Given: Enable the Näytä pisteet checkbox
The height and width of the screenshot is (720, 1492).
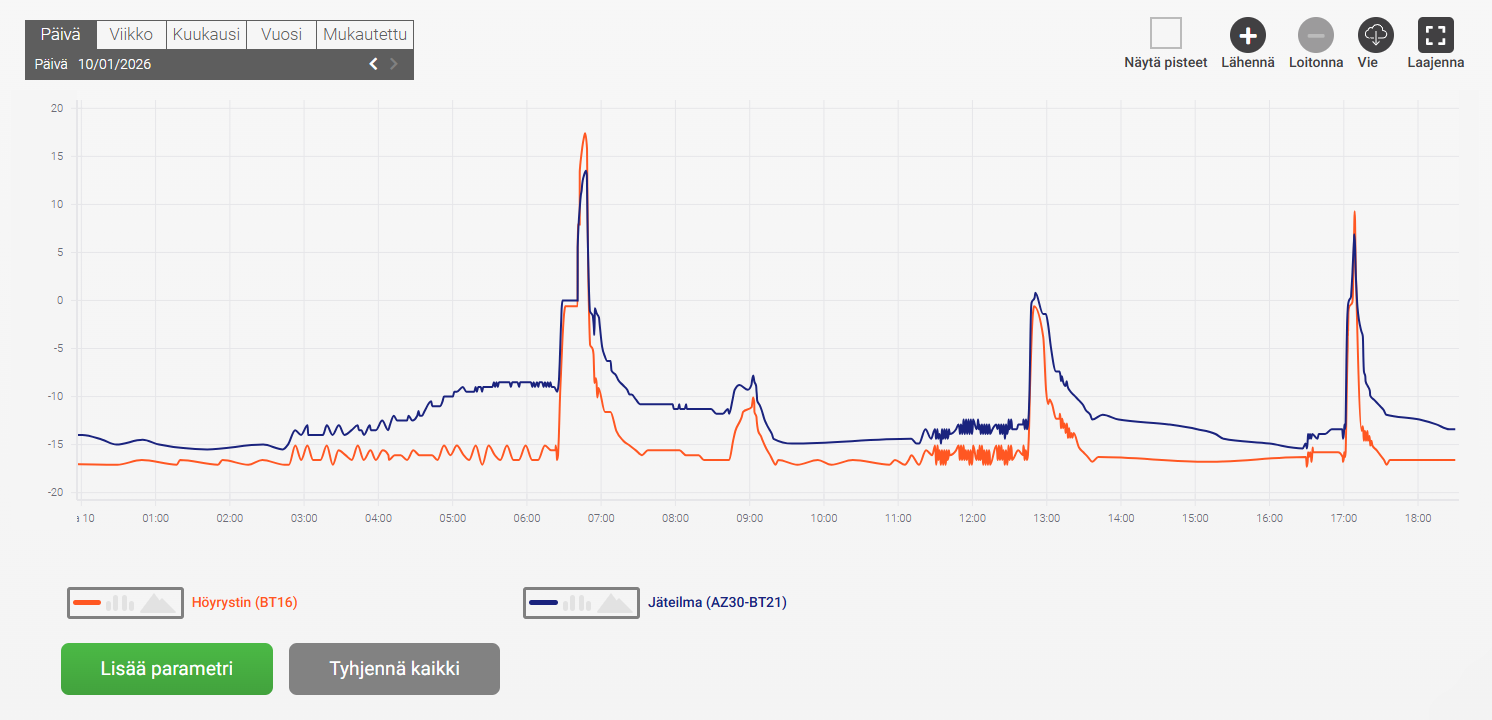Looking at the screenshot, I should (1165, 34).
